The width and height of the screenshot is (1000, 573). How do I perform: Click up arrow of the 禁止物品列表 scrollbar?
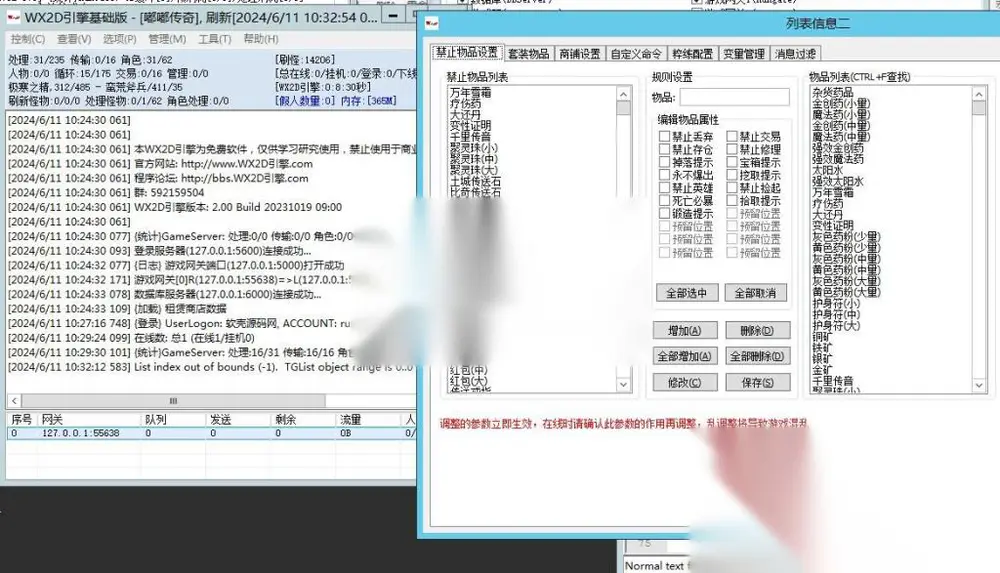pyautogui.click(x=624, y=94)
